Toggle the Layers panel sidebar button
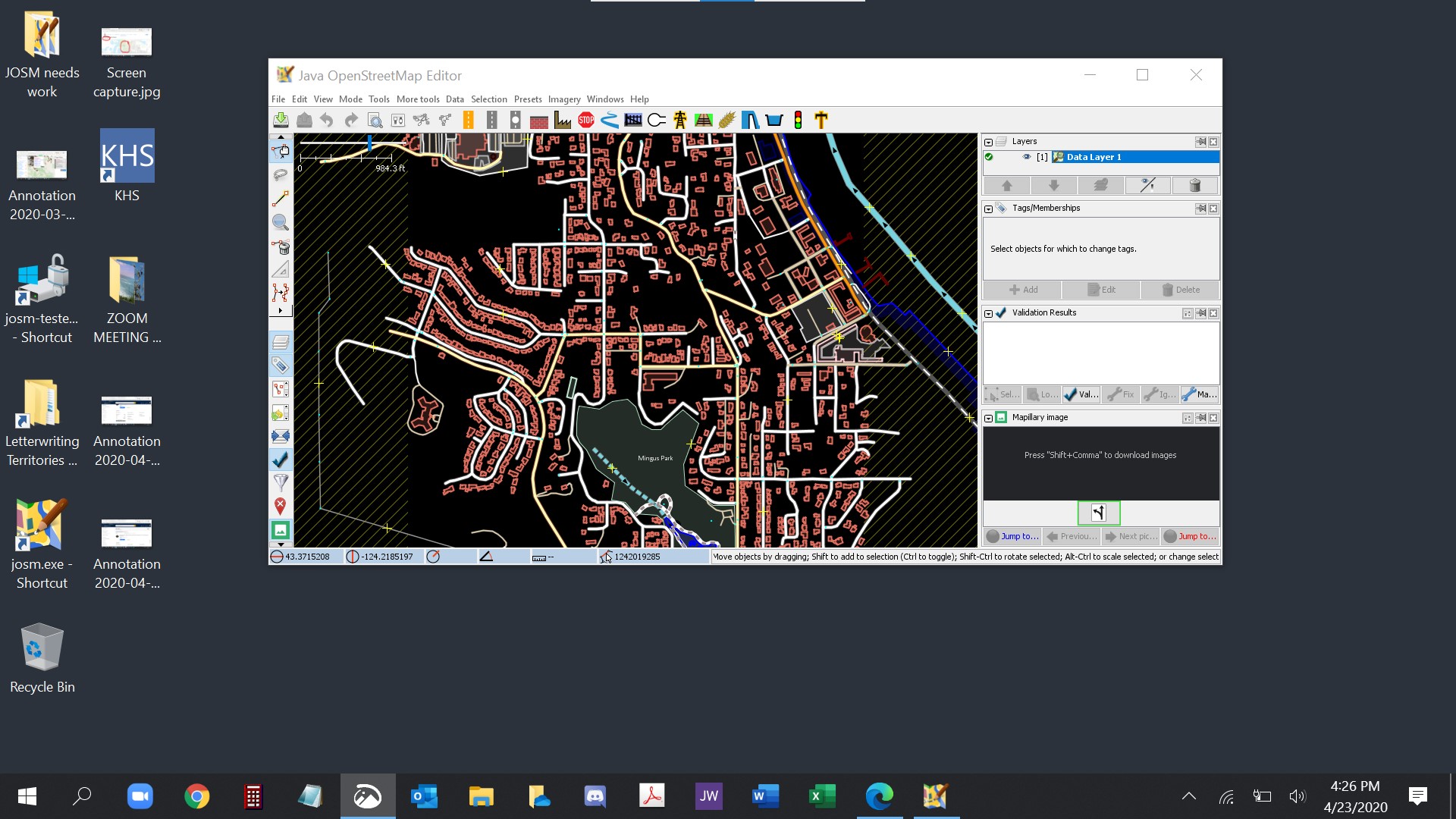1456x819 pixels. click(281, 342)
